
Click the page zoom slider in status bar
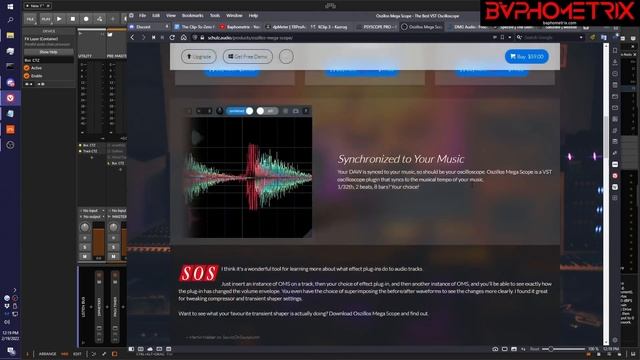tap(563, 349)
